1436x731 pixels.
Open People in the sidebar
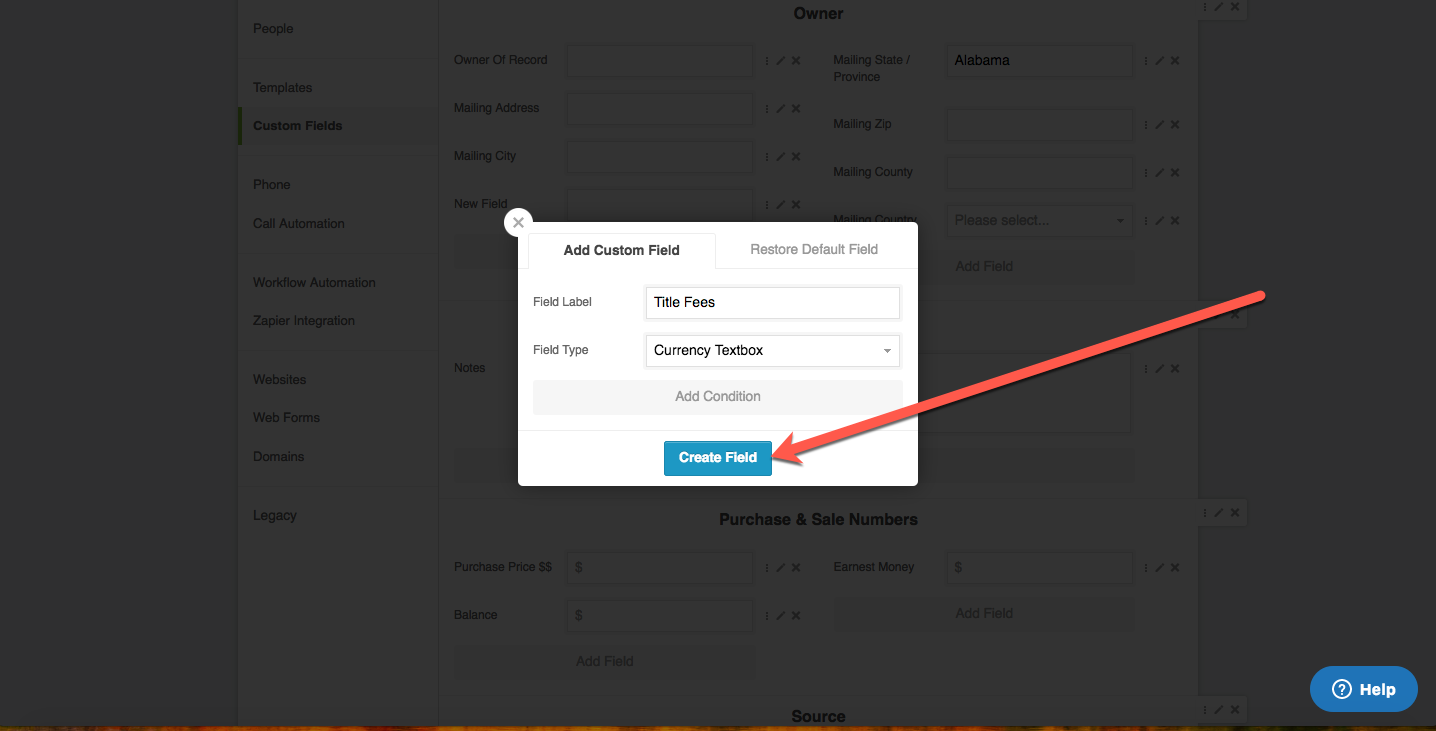273,29
